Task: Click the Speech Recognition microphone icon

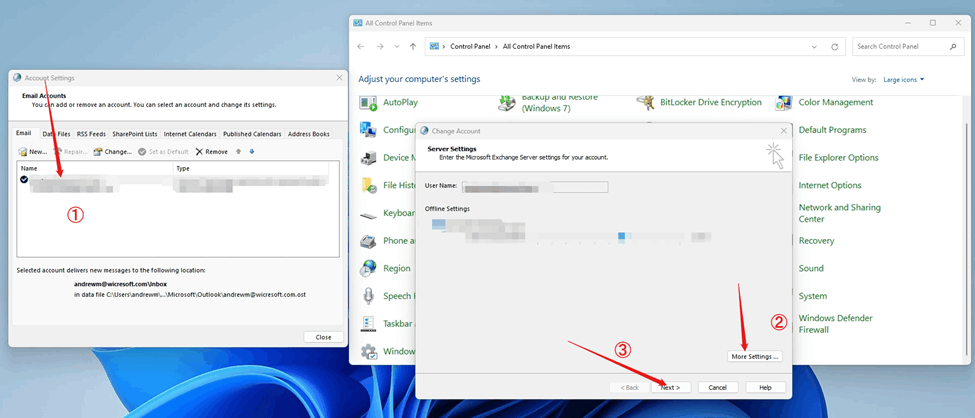Action: click(369, 296)
